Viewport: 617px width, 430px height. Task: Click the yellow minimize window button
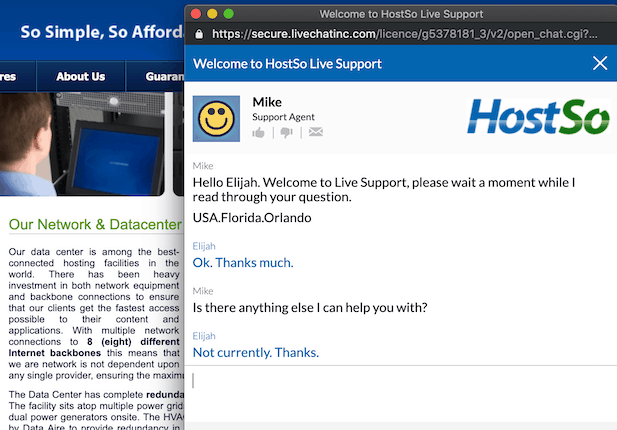click(212, 14)
